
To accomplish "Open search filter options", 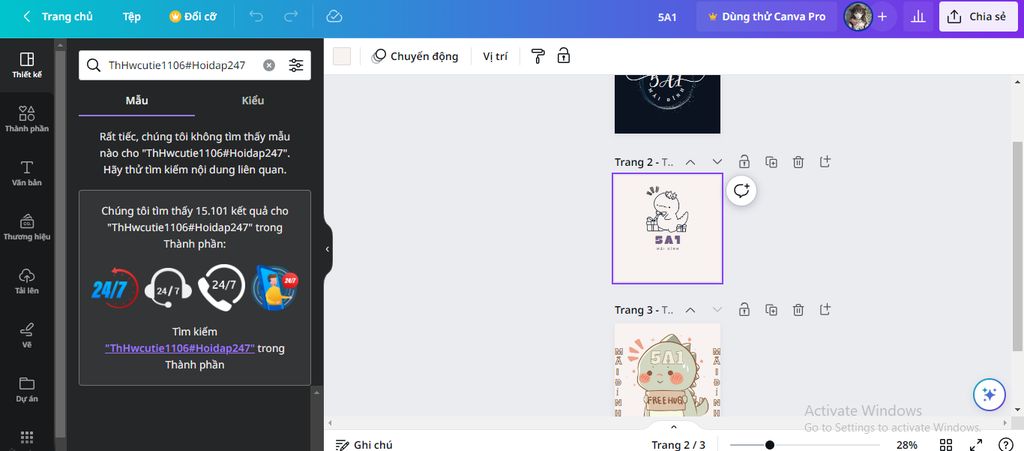I will [296, 65].
